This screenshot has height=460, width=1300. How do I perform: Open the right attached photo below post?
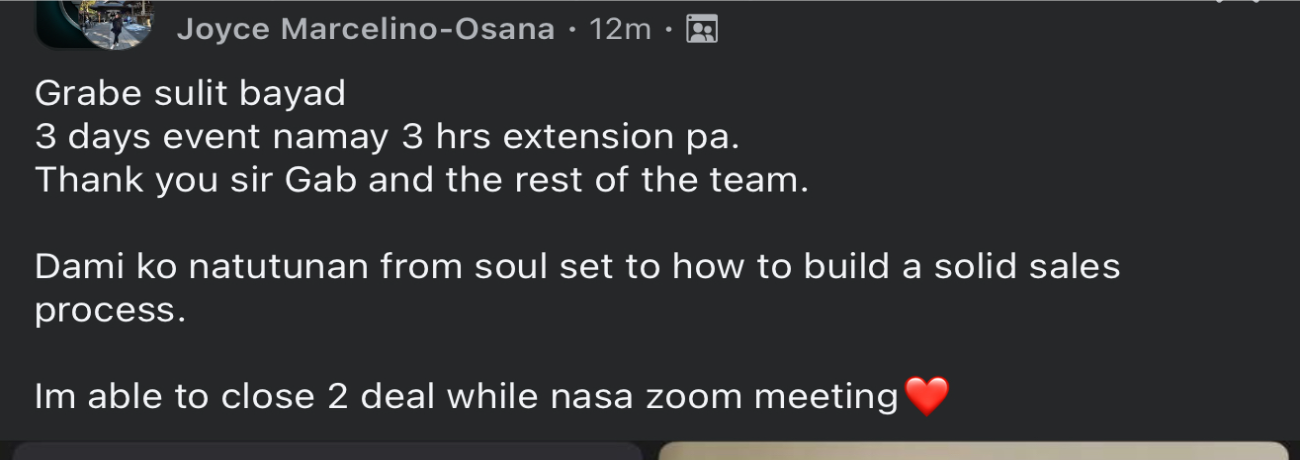[x=973, y=451]
